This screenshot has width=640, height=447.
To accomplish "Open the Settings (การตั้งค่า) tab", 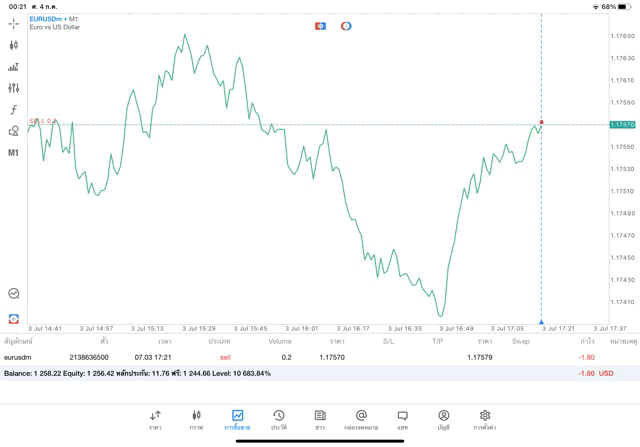I will pyautogui.click(x=485, y=419).
